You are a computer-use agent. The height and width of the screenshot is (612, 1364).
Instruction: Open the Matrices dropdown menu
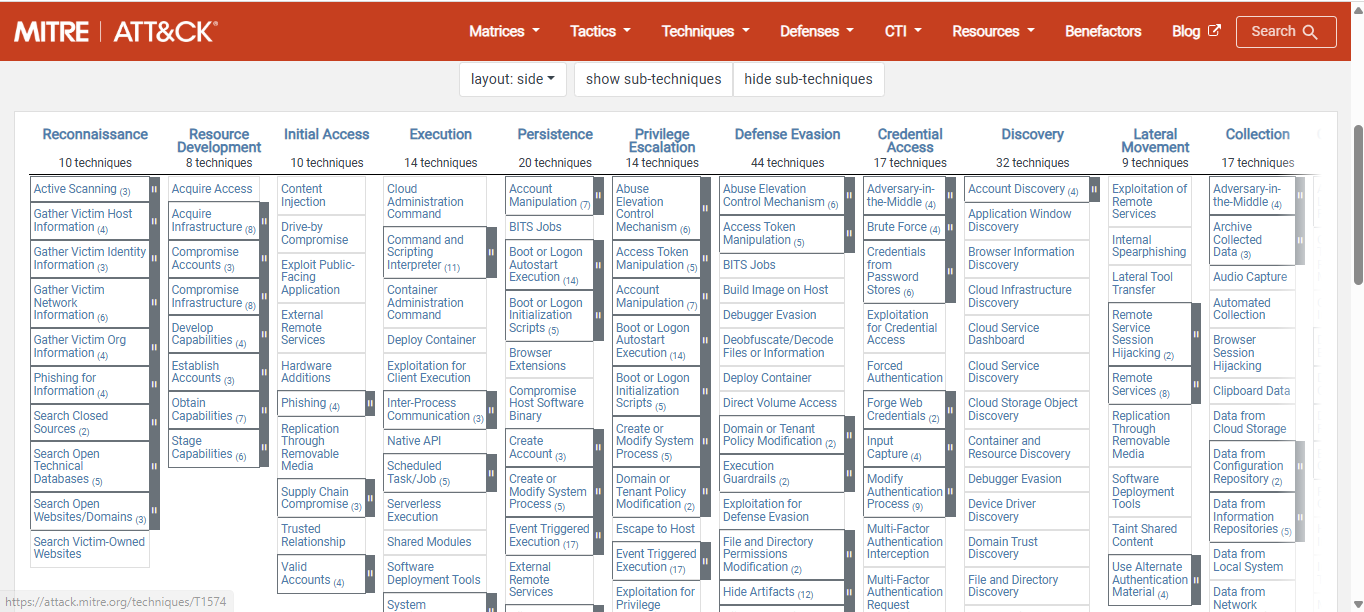504,31
